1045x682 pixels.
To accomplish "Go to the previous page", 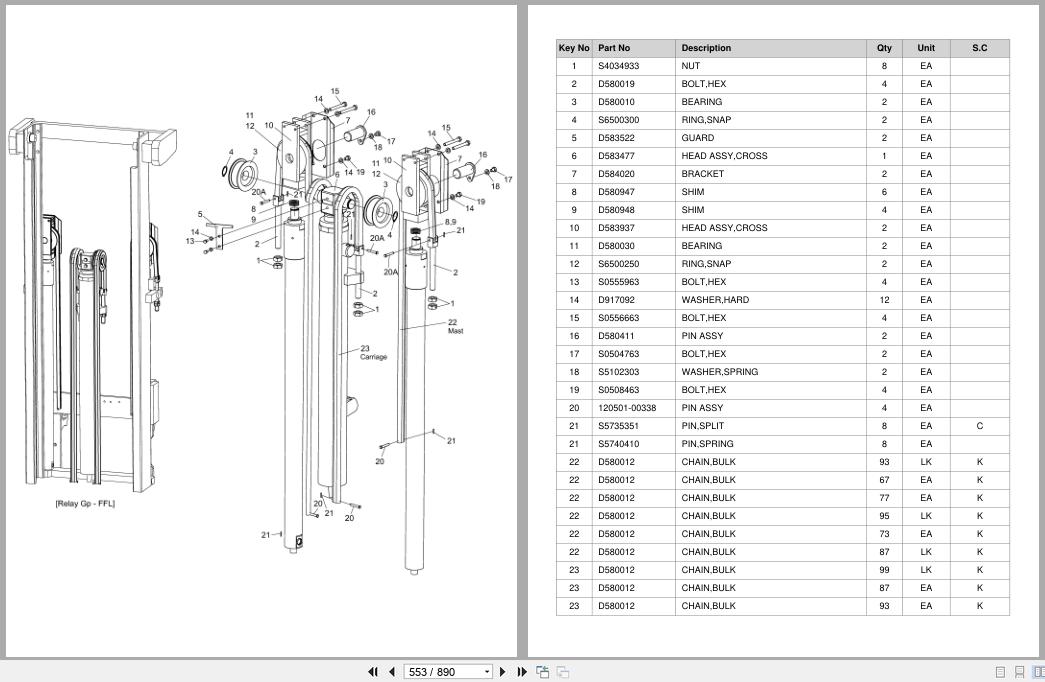I will click(392, 672).
